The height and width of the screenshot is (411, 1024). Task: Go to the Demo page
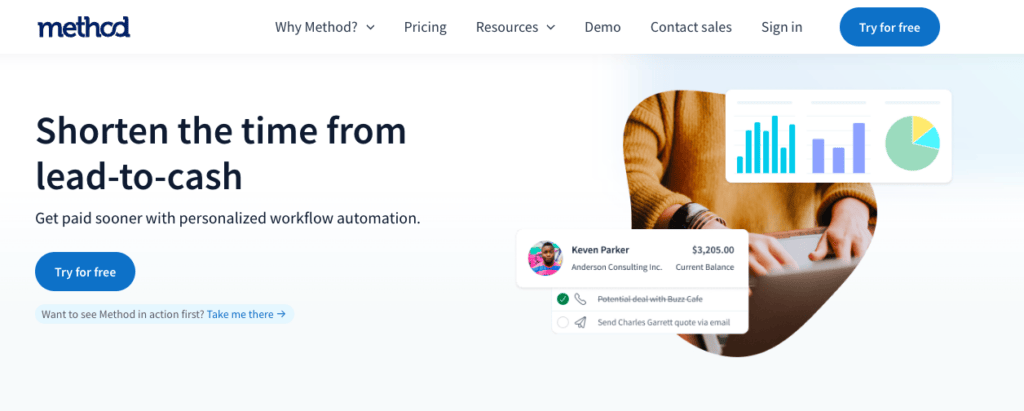[x=603, y=27]
